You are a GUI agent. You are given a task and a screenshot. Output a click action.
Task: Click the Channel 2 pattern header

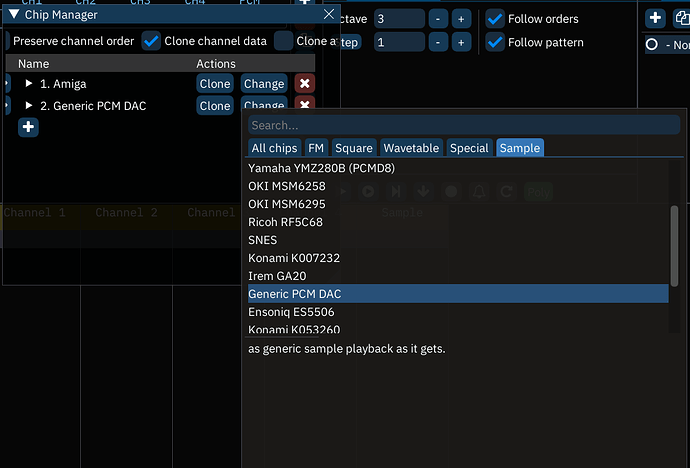126,213
